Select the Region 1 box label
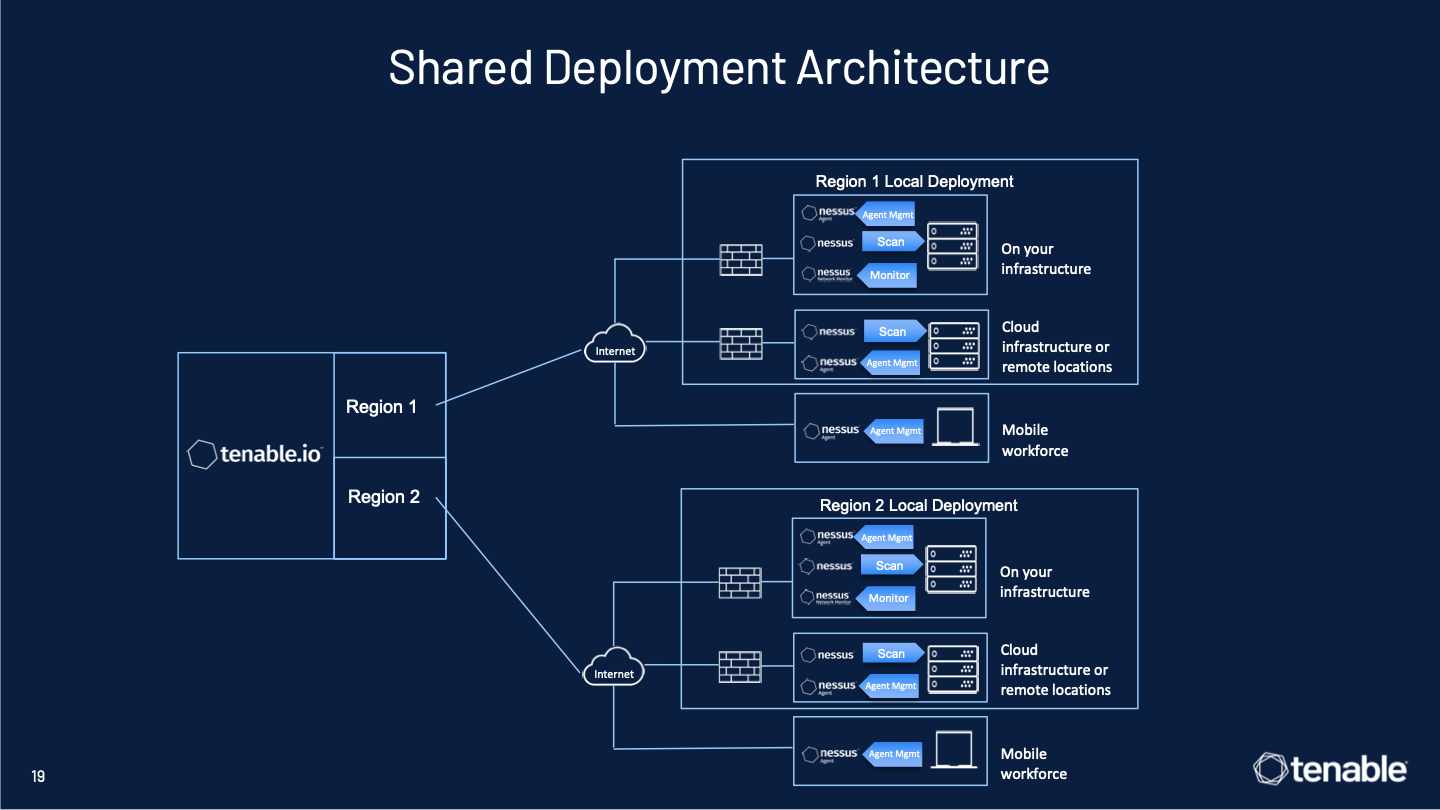This screenshot has height=810, width=1440. click(381, 407)
